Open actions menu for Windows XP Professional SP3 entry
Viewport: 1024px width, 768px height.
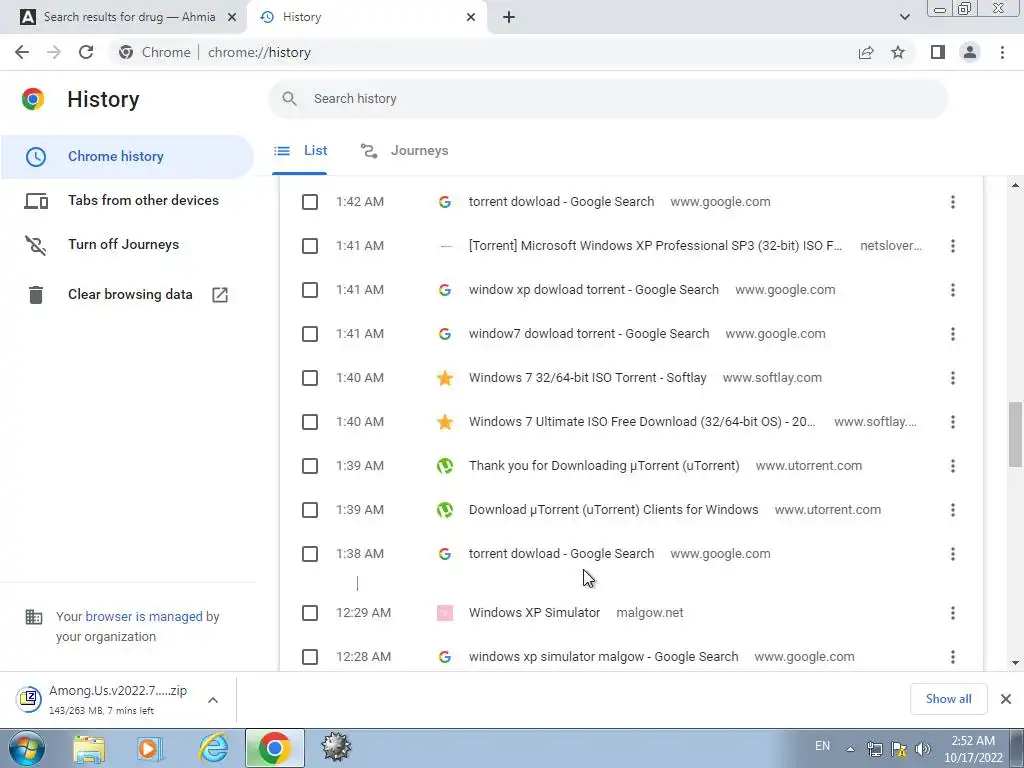[x=953, y=246]
